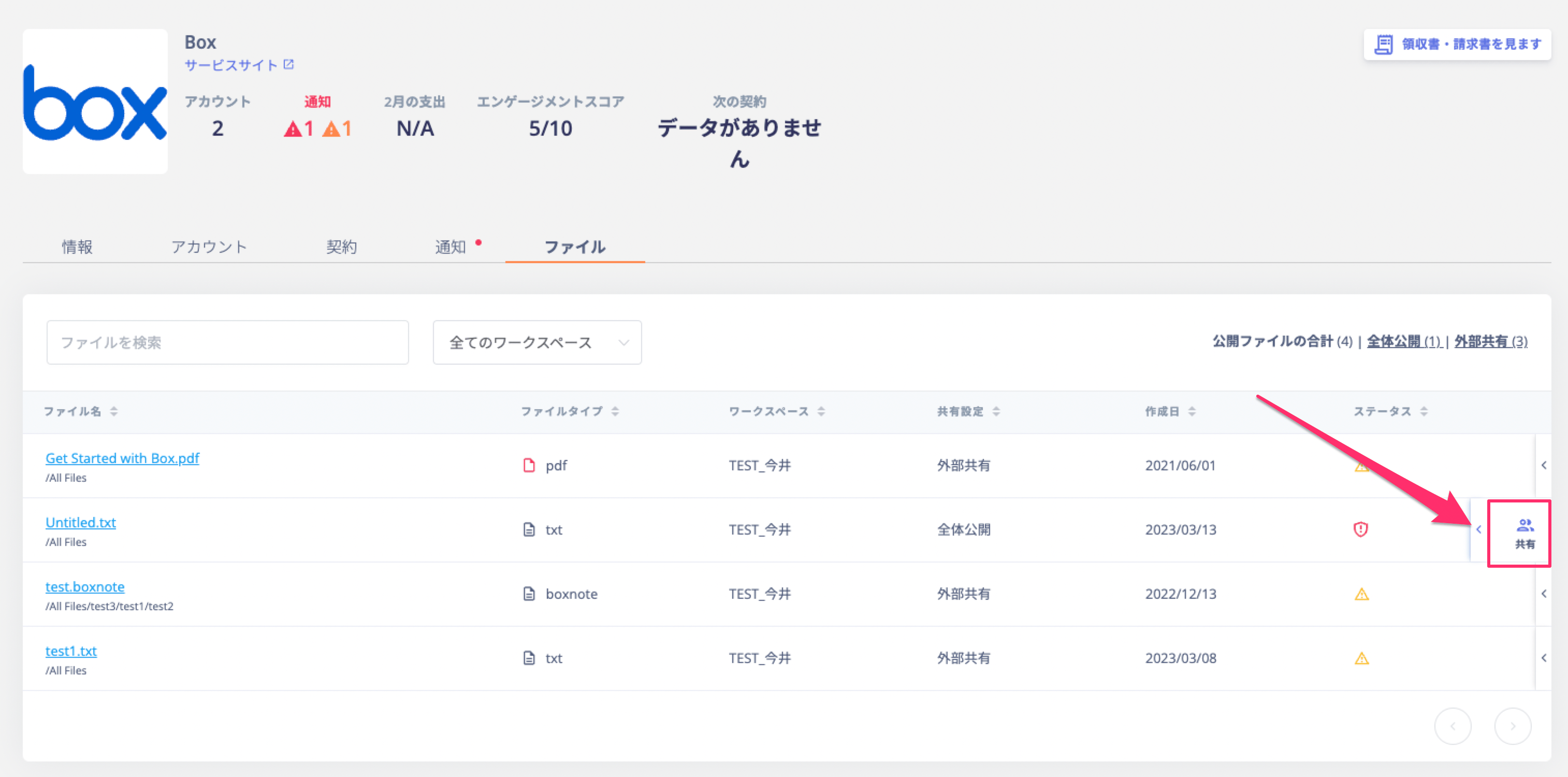Expand actions chevron for test.boxnote row
1568x777 pixels.
(x=1544, y=594)
